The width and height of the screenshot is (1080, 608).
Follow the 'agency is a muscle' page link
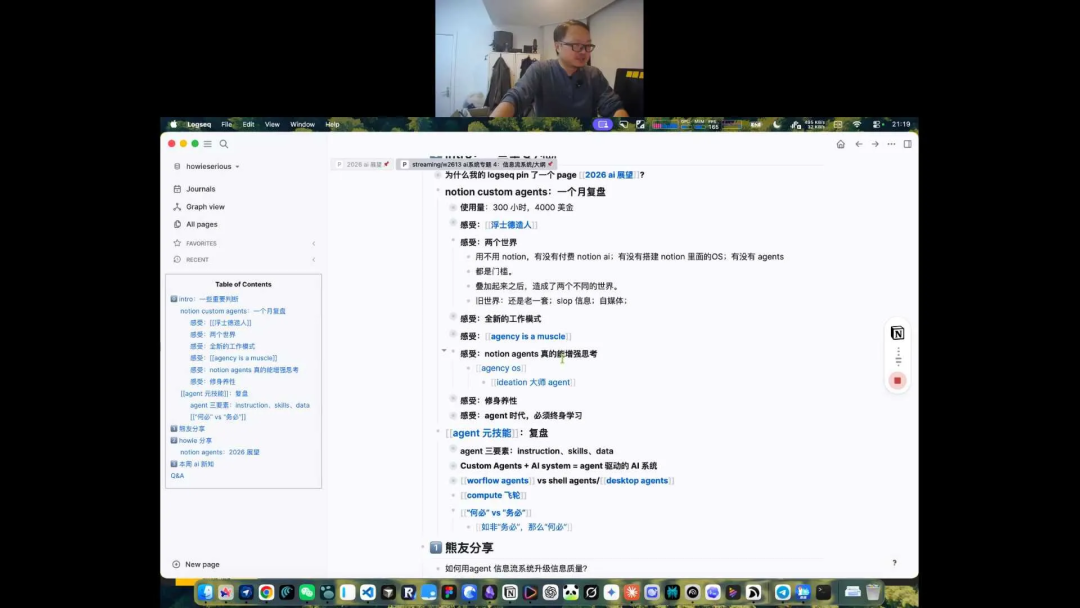click(x=528, y=337)
